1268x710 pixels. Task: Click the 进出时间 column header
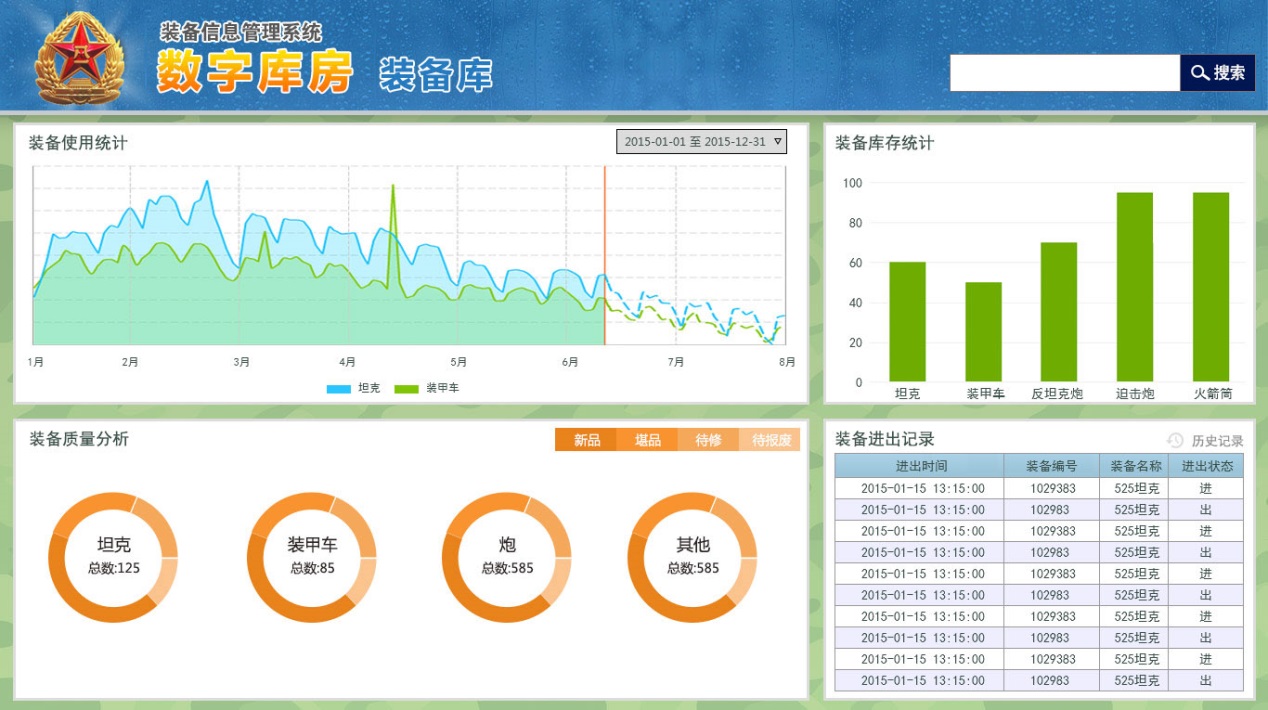[x=920, y=466]
